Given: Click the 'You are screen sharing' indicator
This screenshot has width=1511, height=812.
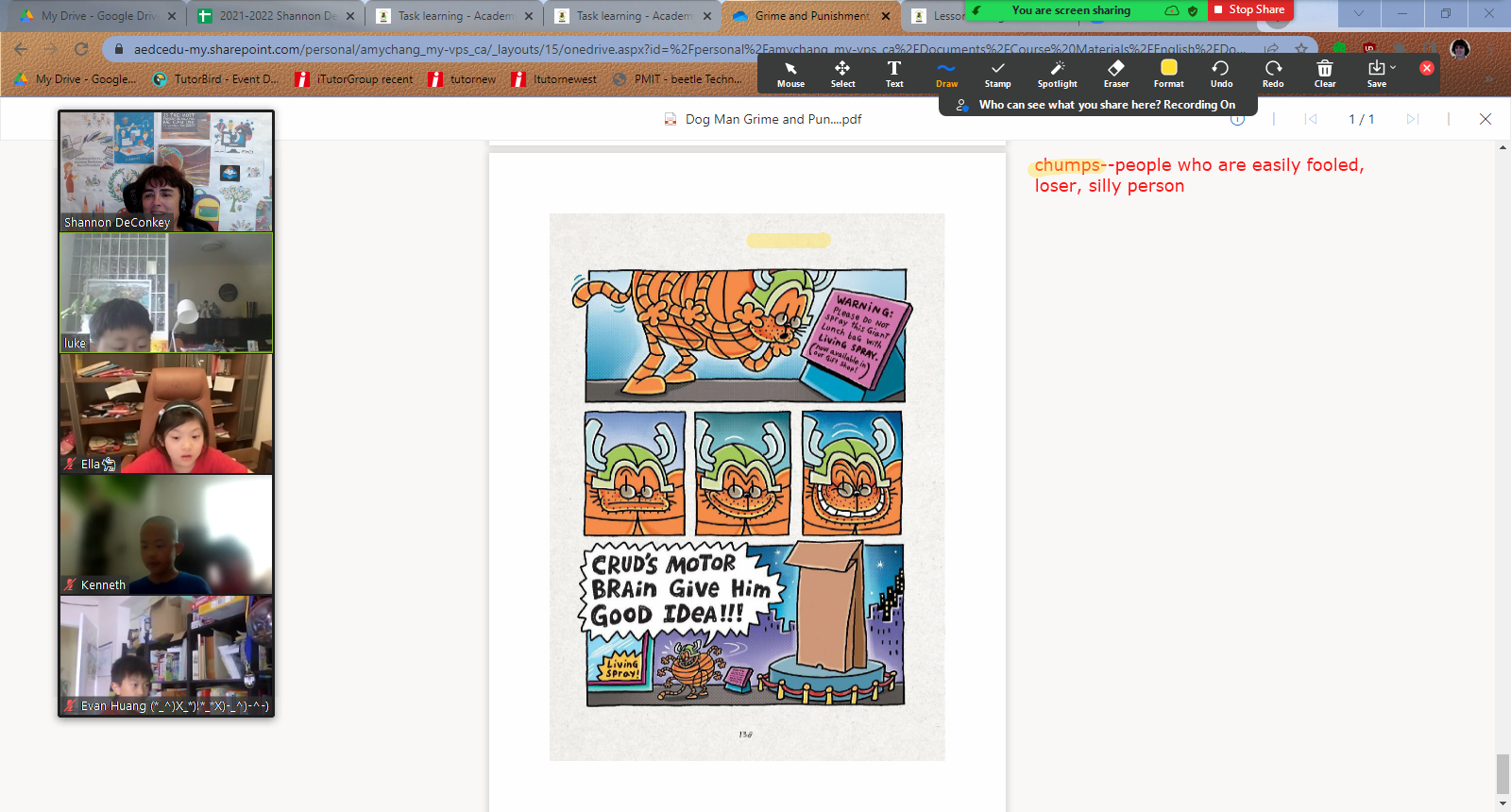Looking at the screenshot, I should 1071,10.
